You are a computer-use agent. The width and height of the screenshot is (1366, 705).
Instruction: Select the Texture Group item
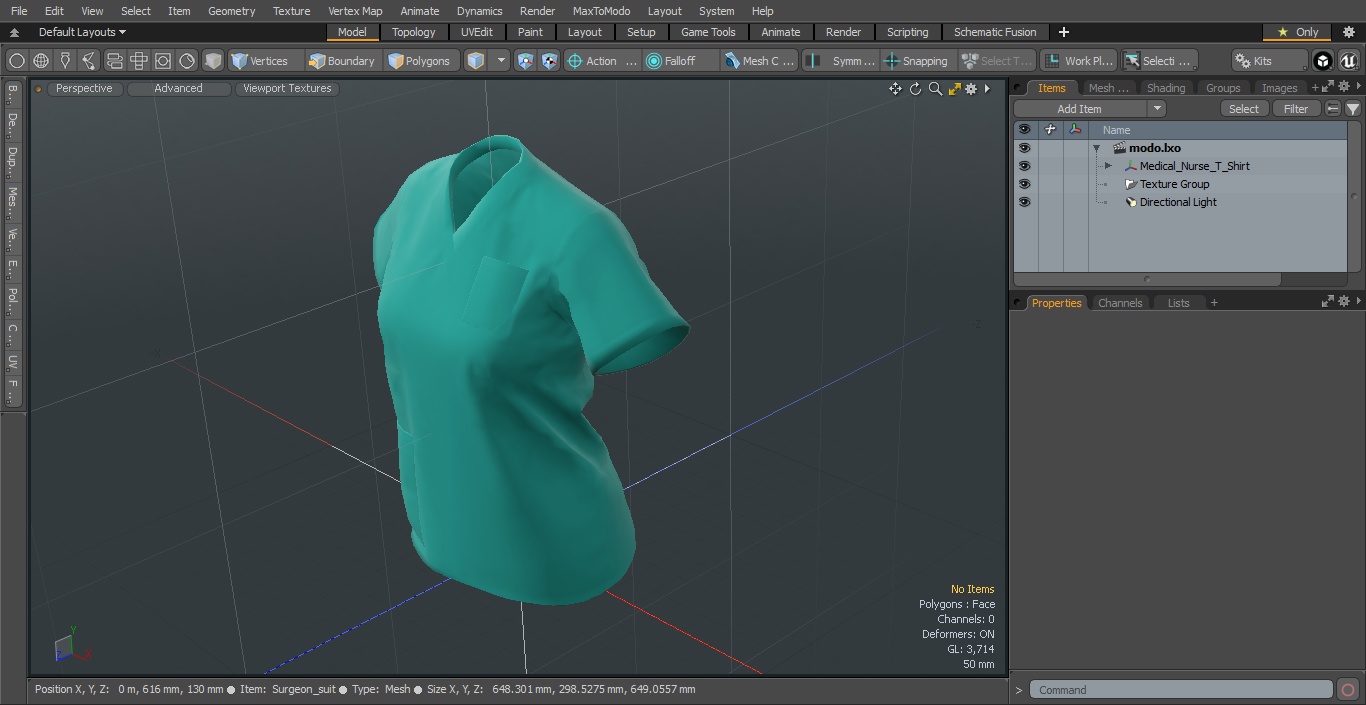tap(1174, 184)
